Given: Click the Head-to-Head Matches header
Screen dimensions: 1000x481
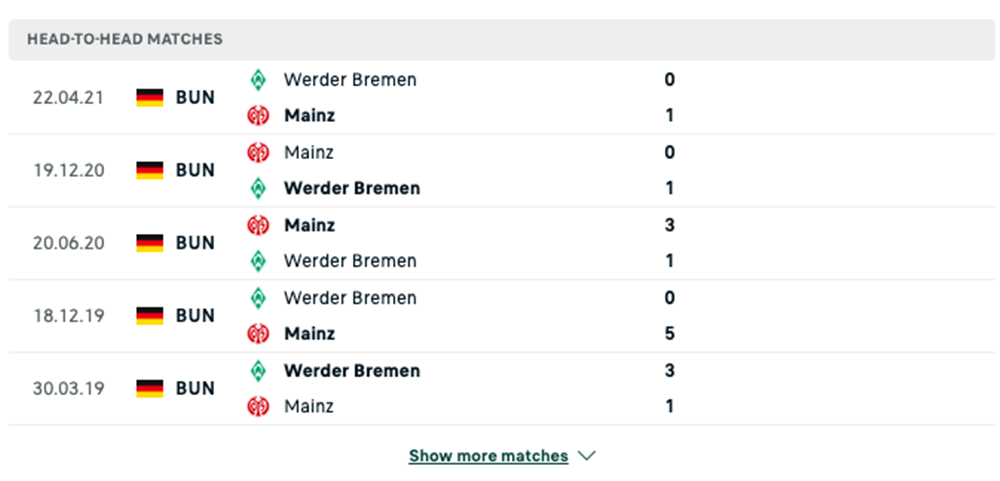Looking at the screenshot, I should [125, 39].
